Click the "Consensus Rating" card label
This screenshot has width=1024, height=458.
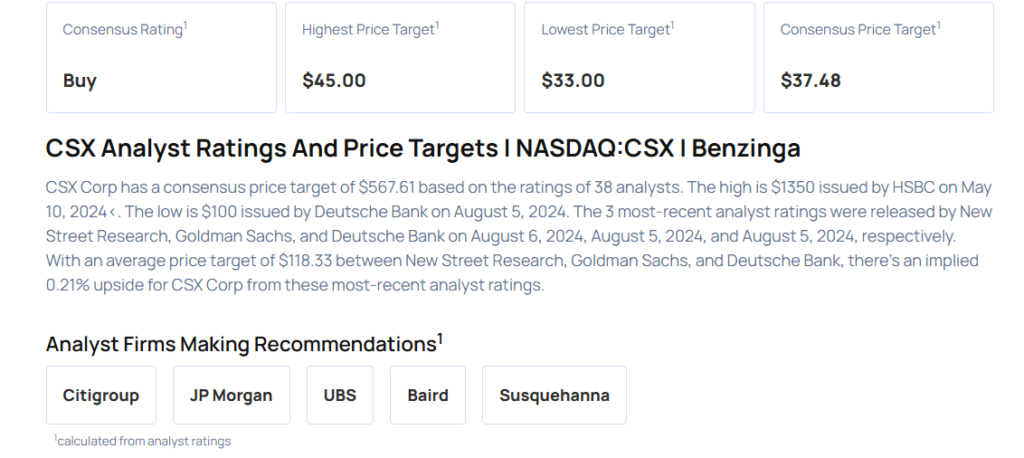click(x=122, y=30)
